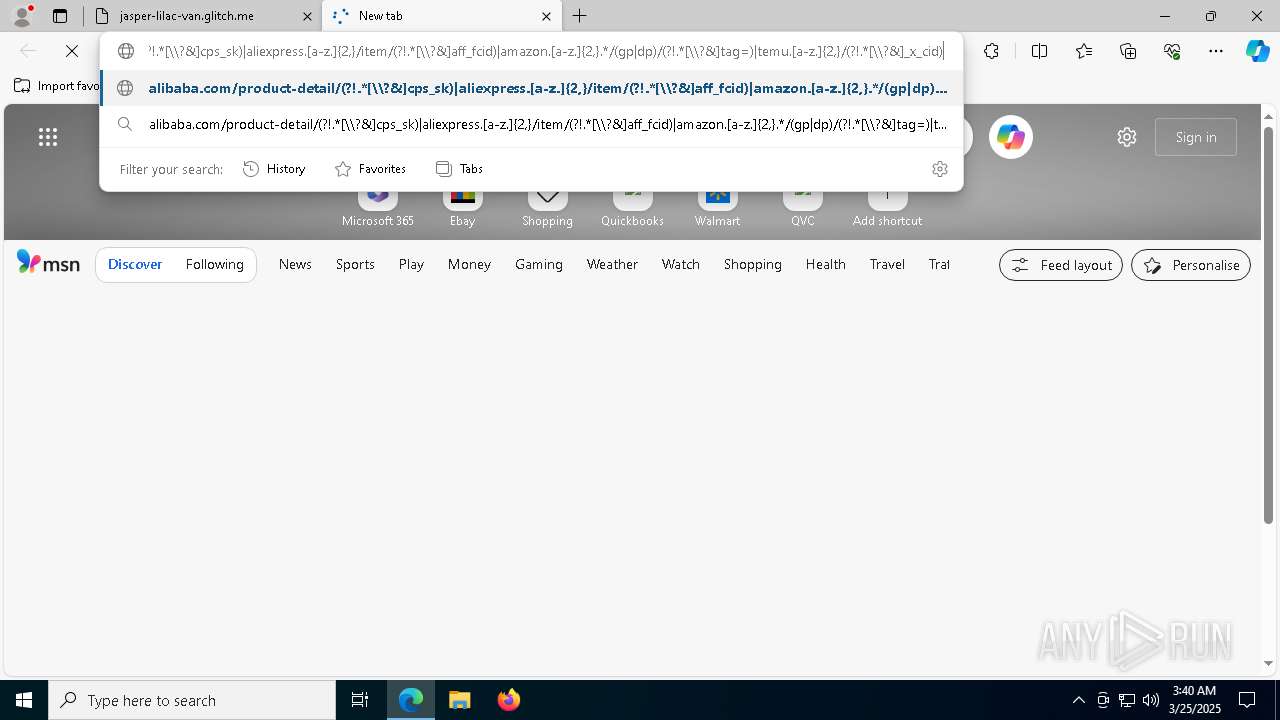Open the apps grid launcher
The width and height of the screenshot is (1280, 720).
coord(48,137)
